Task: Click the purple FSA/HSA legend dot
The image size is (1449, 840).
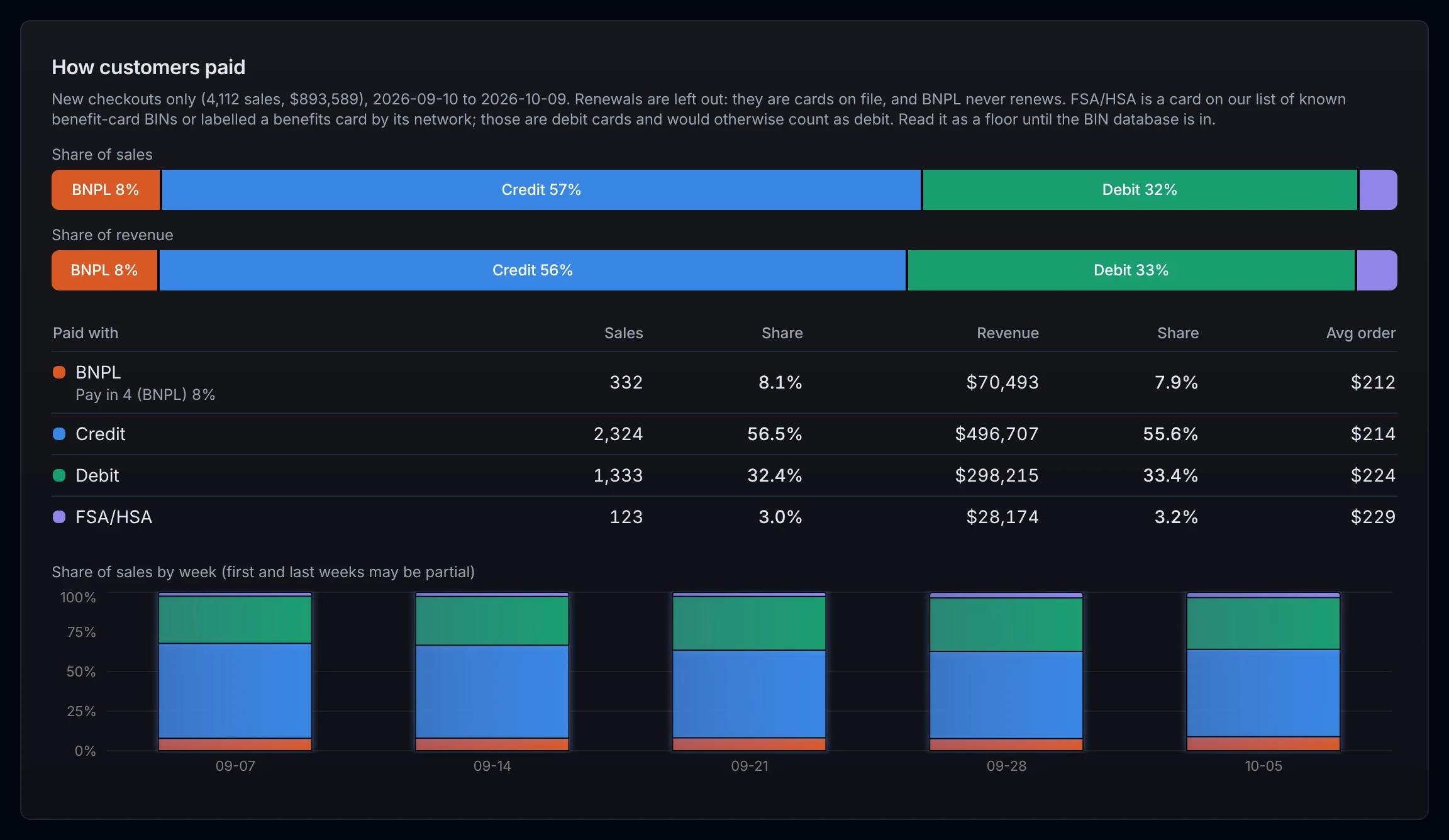Action: click(x=59, y=517)
